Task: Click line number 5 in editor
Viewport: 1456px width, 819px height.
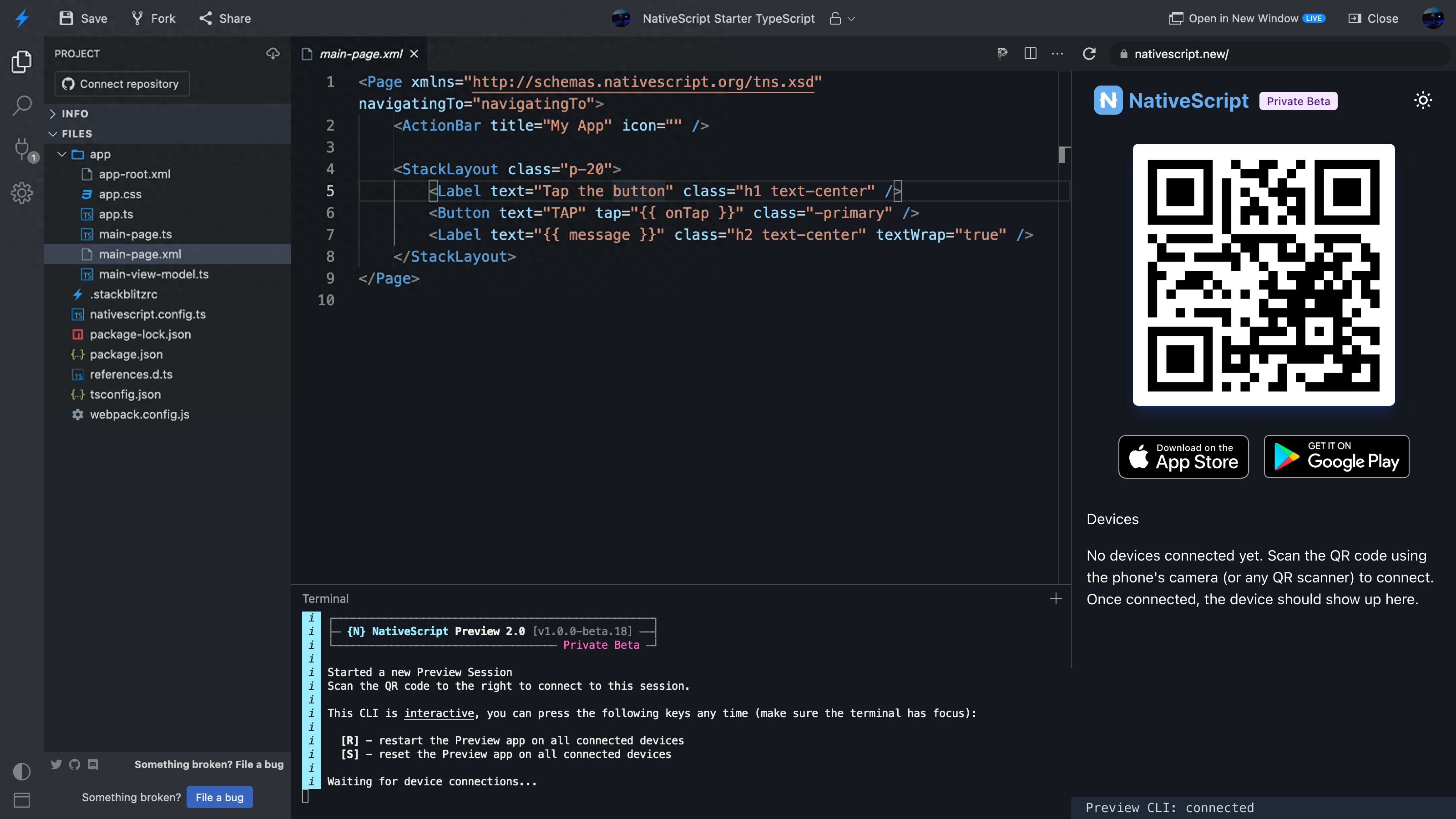Action: [330, 191]
